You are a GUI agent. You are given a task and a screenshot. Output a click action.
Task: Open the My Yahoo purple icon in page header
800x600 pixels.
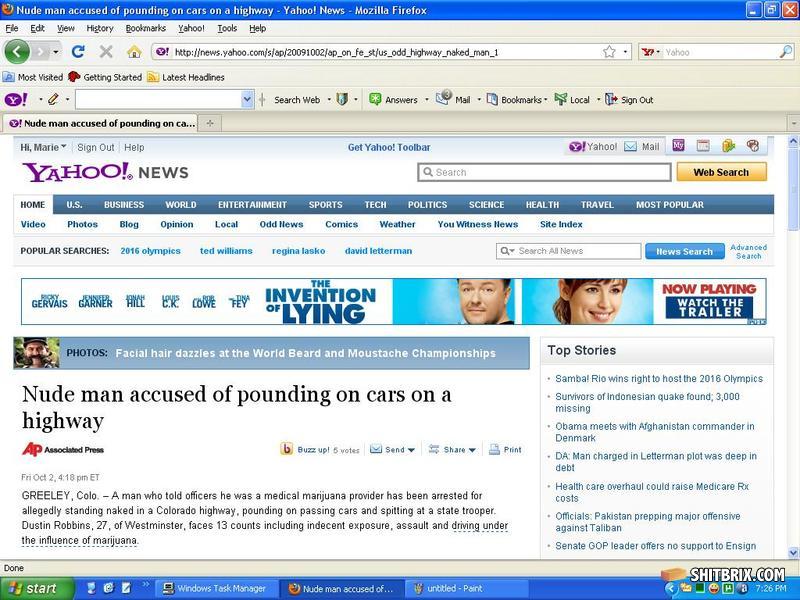point(678,146)
